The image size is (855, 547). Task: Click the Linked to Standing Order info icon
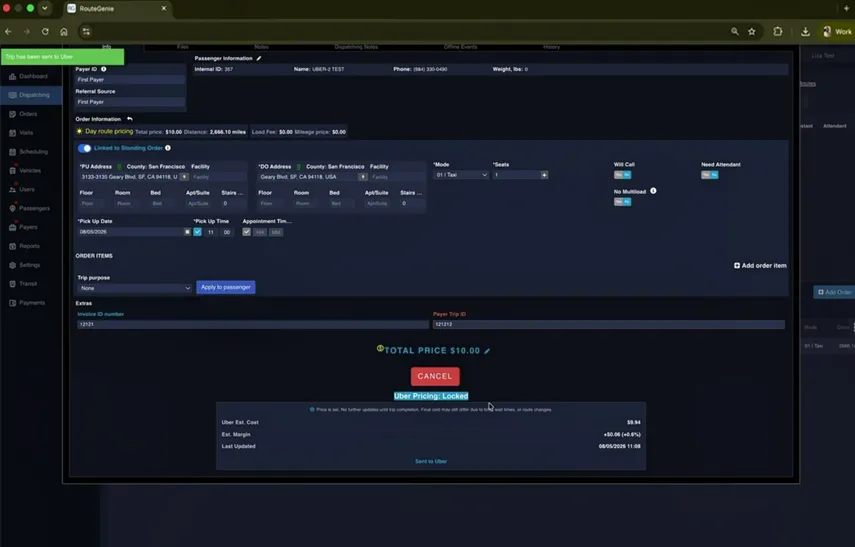click(168, 148)
